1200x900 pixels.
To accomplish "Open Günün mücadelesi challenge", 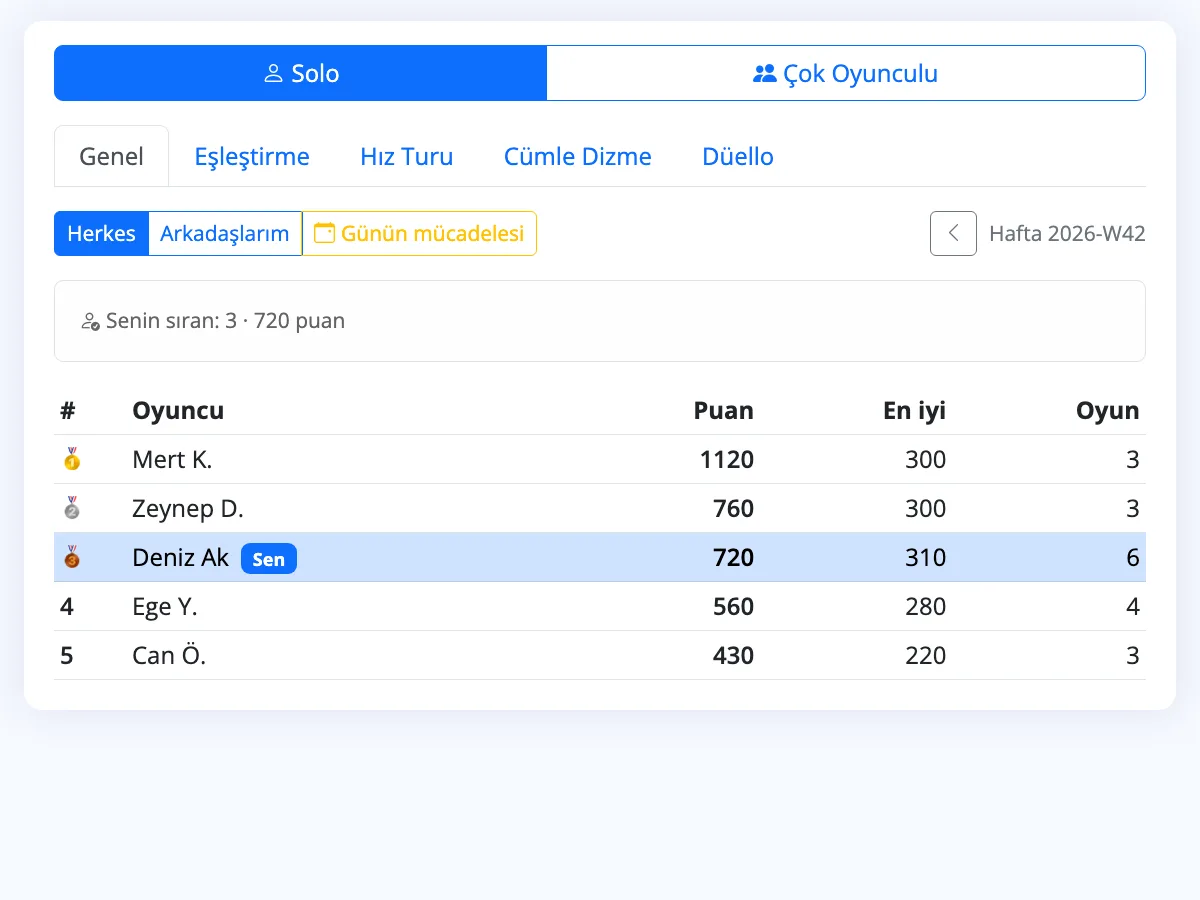I will (x=419, y=233).
